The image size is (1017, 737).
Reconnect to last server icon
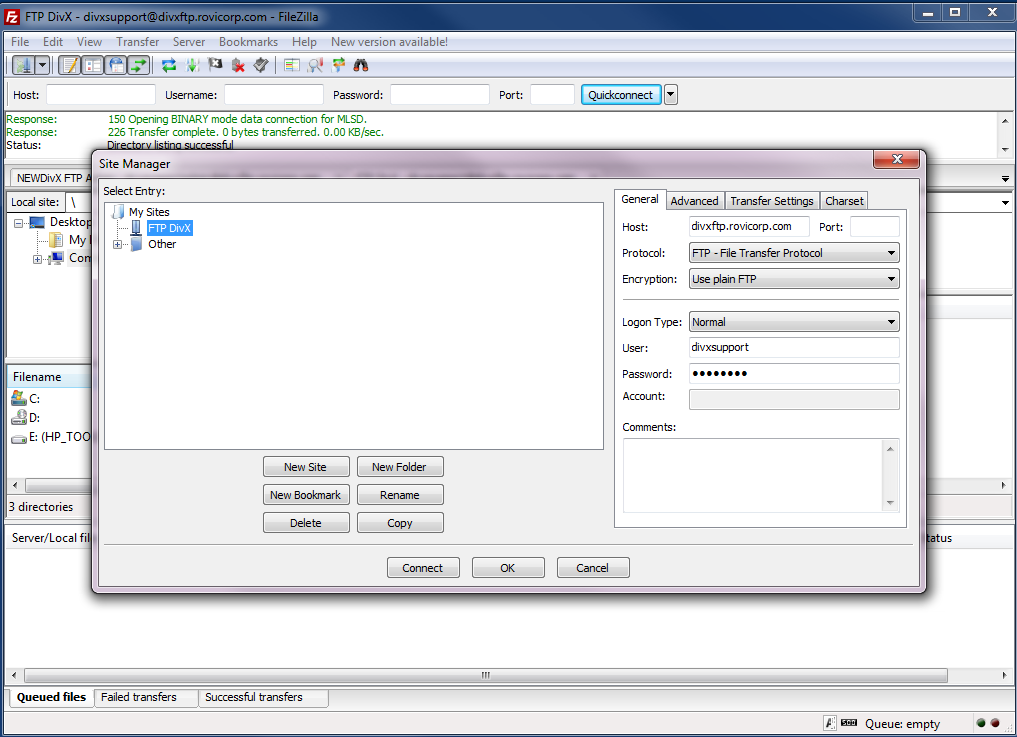pyautogui.click(x=261, y=65)
